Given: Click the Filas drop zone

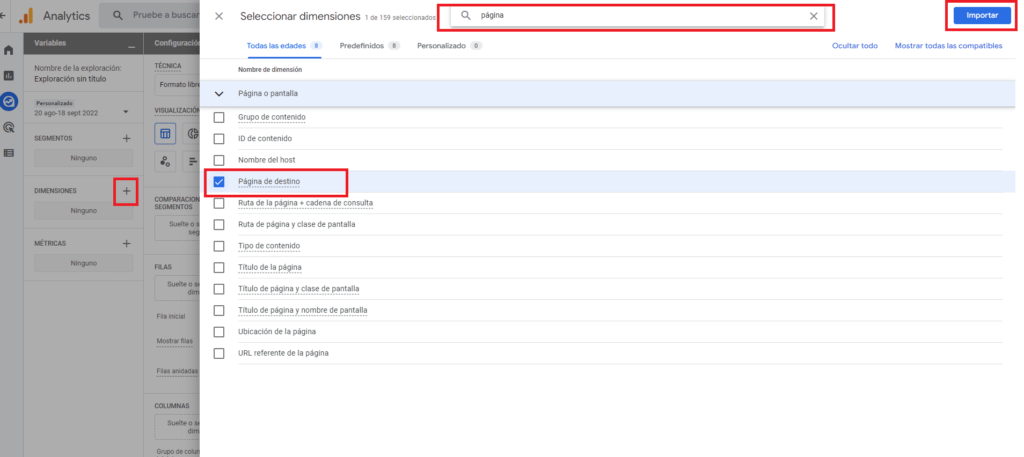Looking at the screenshot, I should click(x=177, y=288).
